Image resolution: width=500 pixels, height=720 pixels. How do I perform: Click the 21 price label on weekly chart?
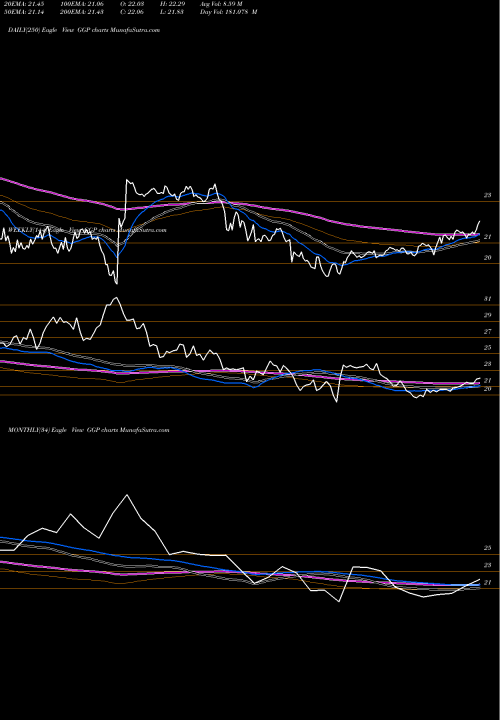click(x=488, y=381)
